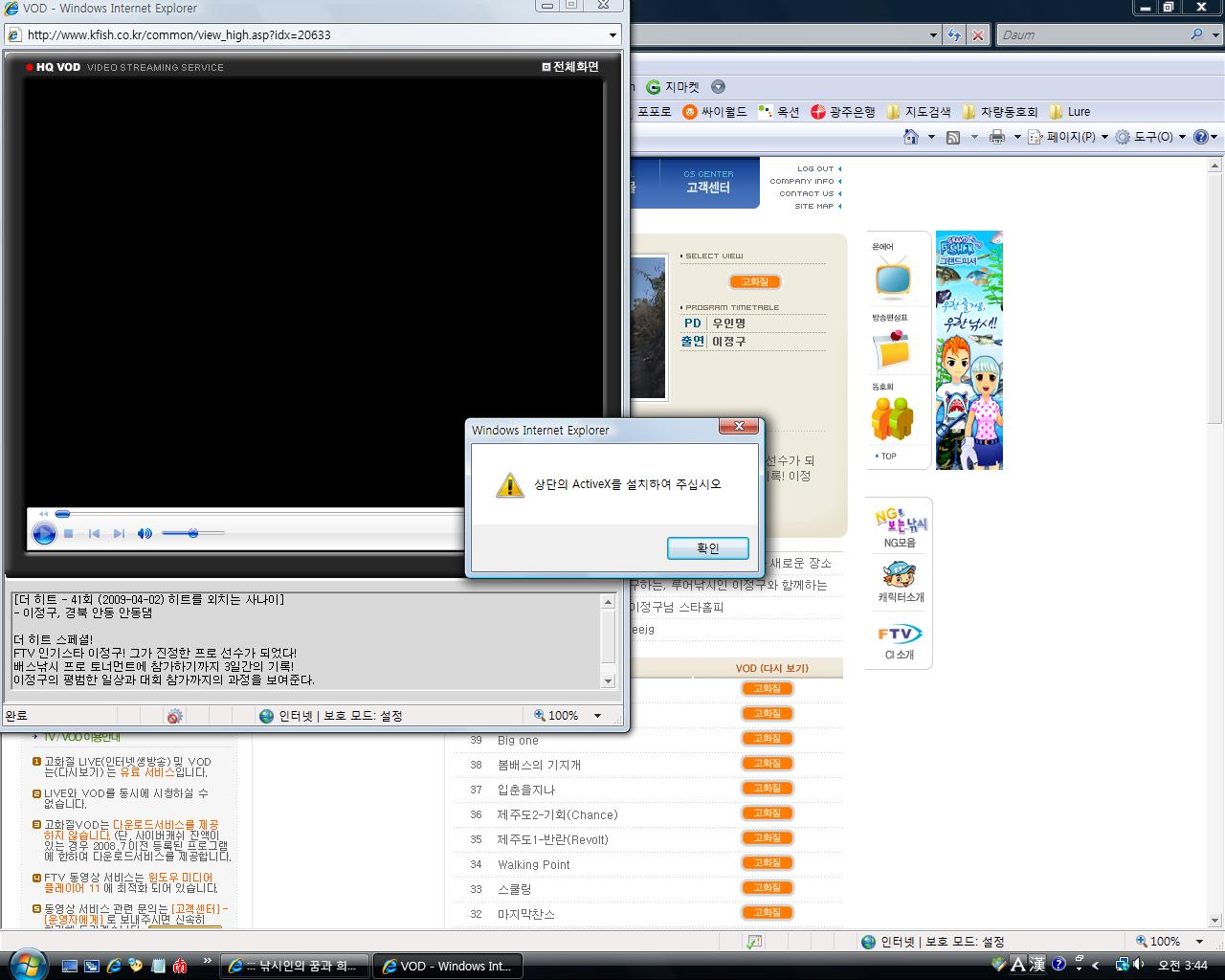
Task: Click the 고화질 button under SELECT VIEW
Action: click(754, 281)
